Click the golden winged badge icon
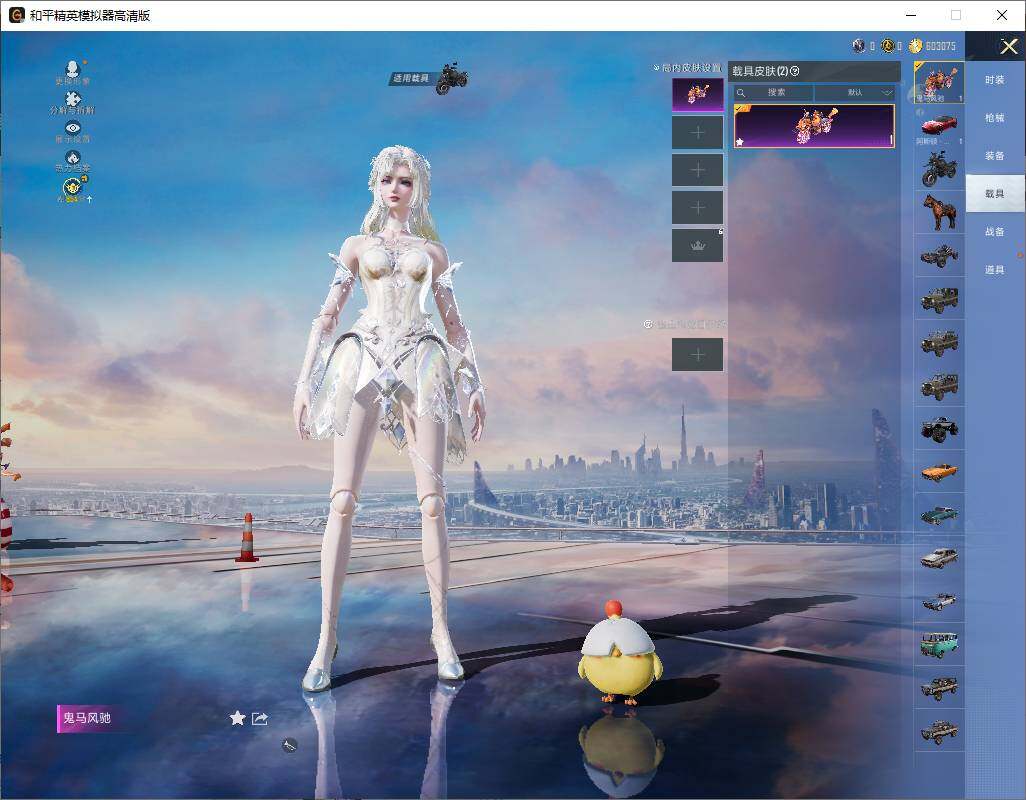The image size is (1026, 800). (74, 188)
